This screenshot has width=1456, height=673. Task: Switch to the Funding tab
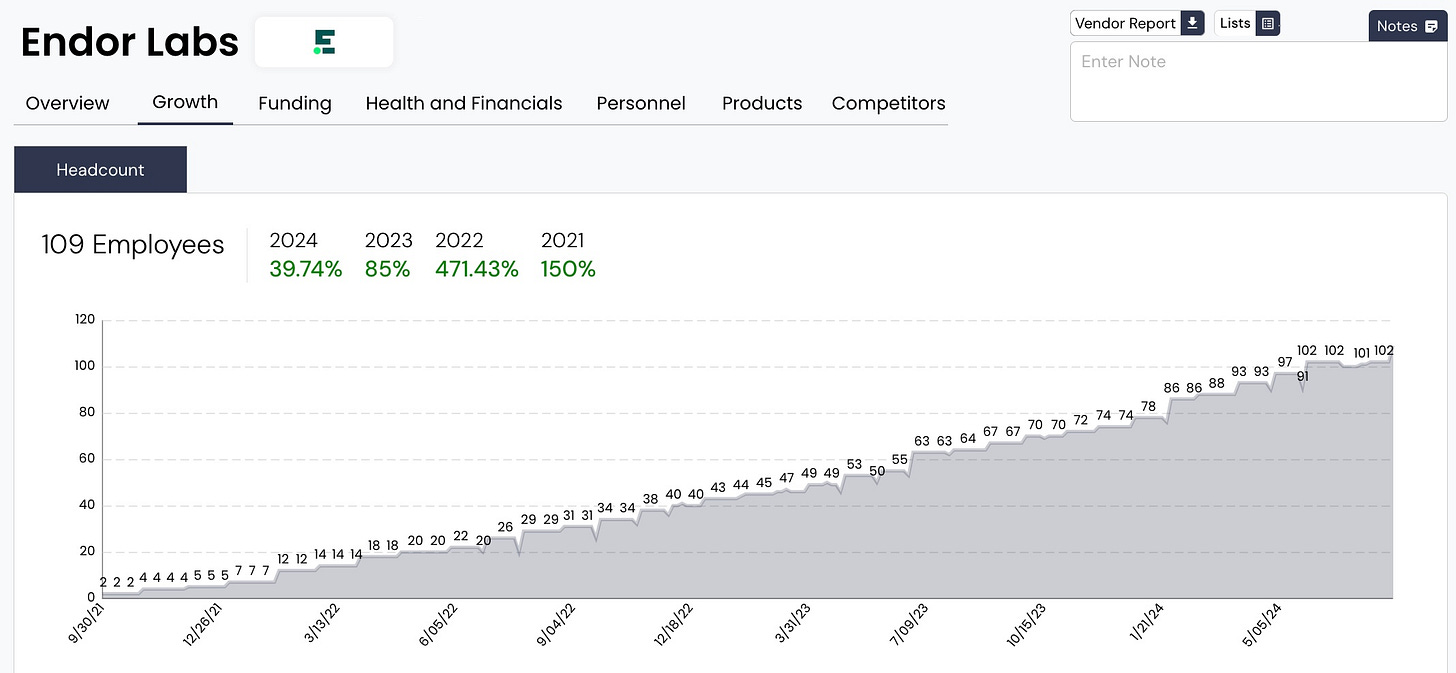click(295, 103)
